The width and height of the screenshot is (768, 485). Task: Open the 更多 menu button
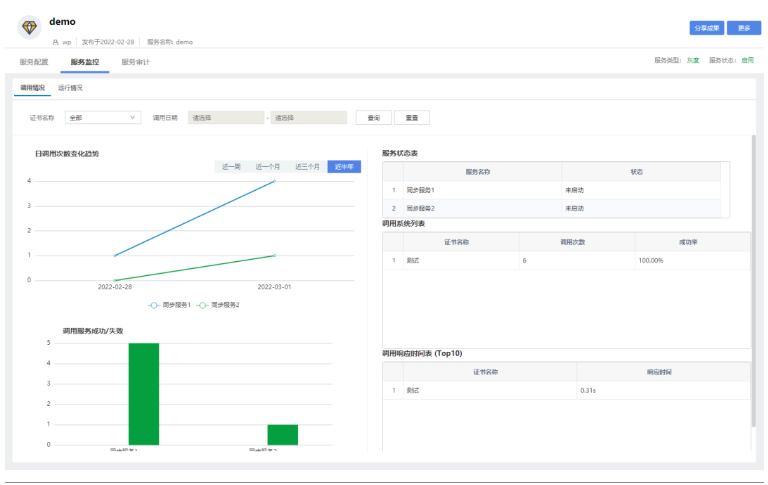click(x=743, y=28)
